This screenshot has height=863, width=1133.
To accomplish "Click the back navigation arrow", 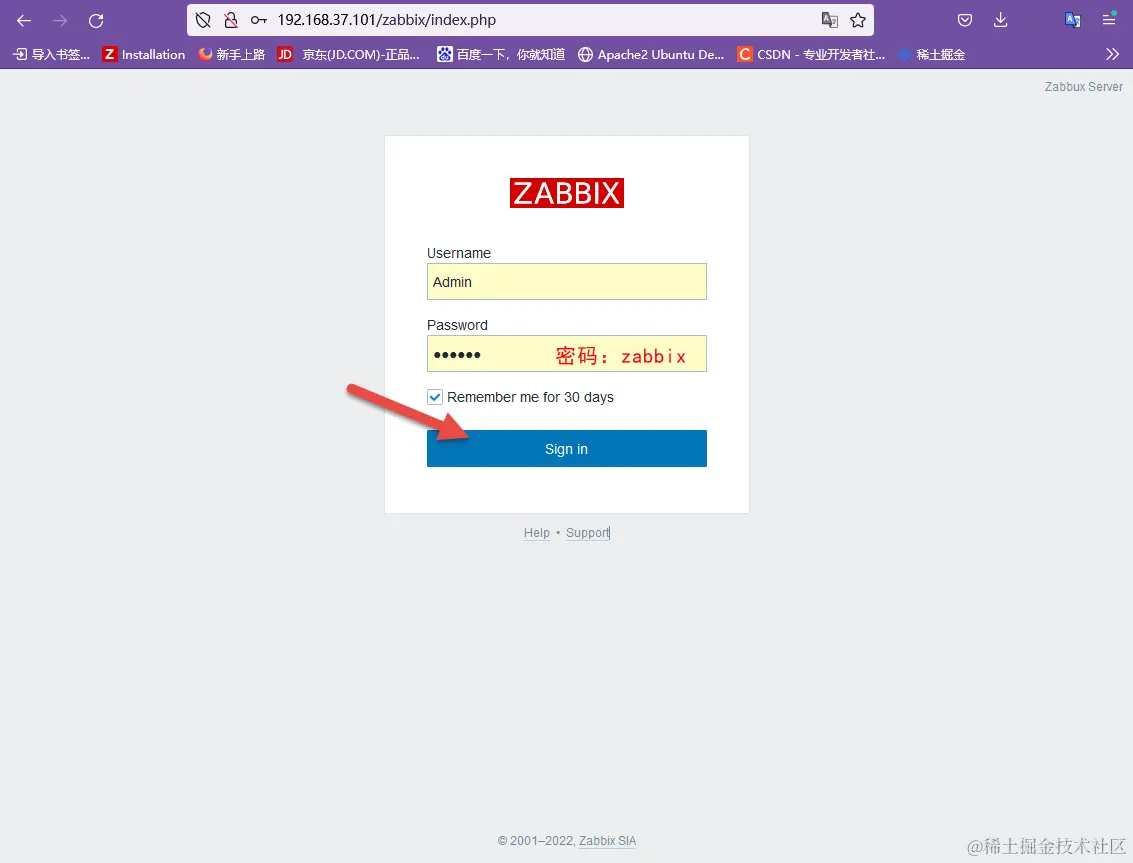I will tap(23, 20).
